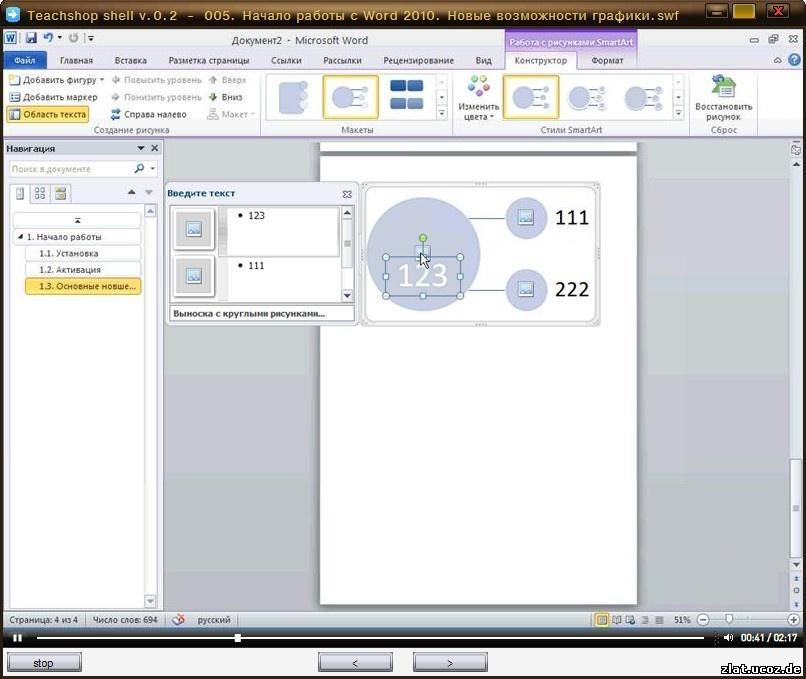The width and height of the screenshot is (806, 679).
Task: Click the zoom in plus button
Action: point(793,620)
